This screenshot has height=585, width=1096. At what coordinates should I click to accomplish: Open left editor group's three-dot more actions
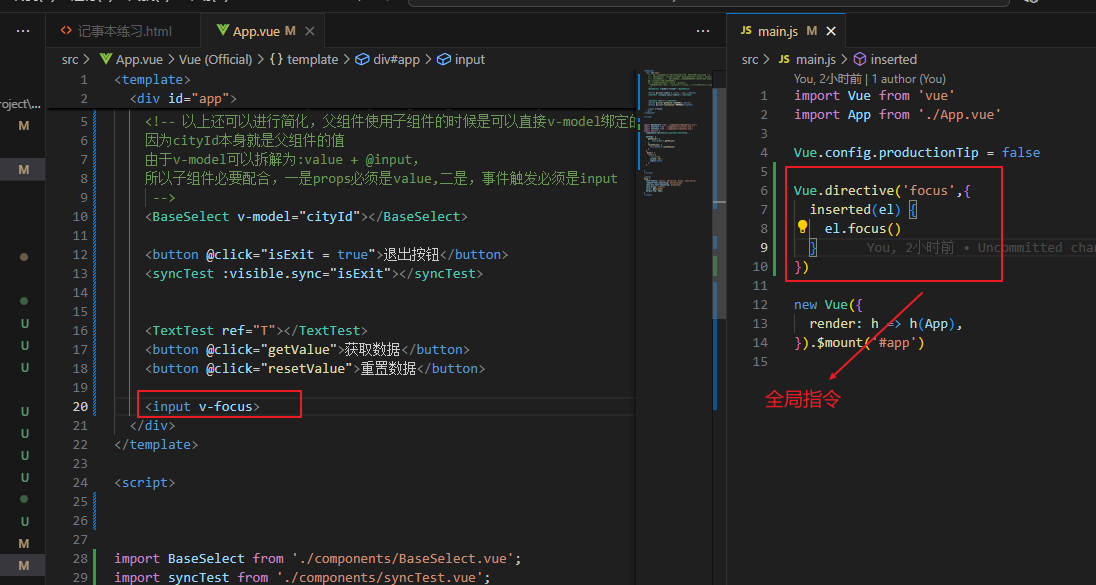704,31
